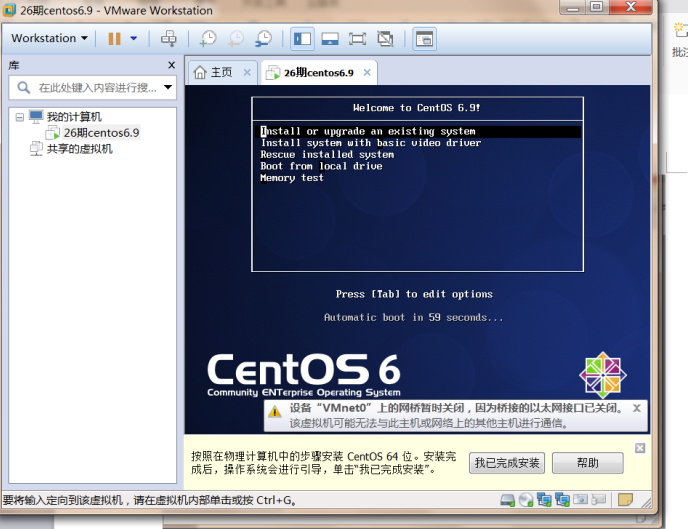The image size is (688, 529).
Task: Open power options dropdown next to pause
Action: pos(133,38)
